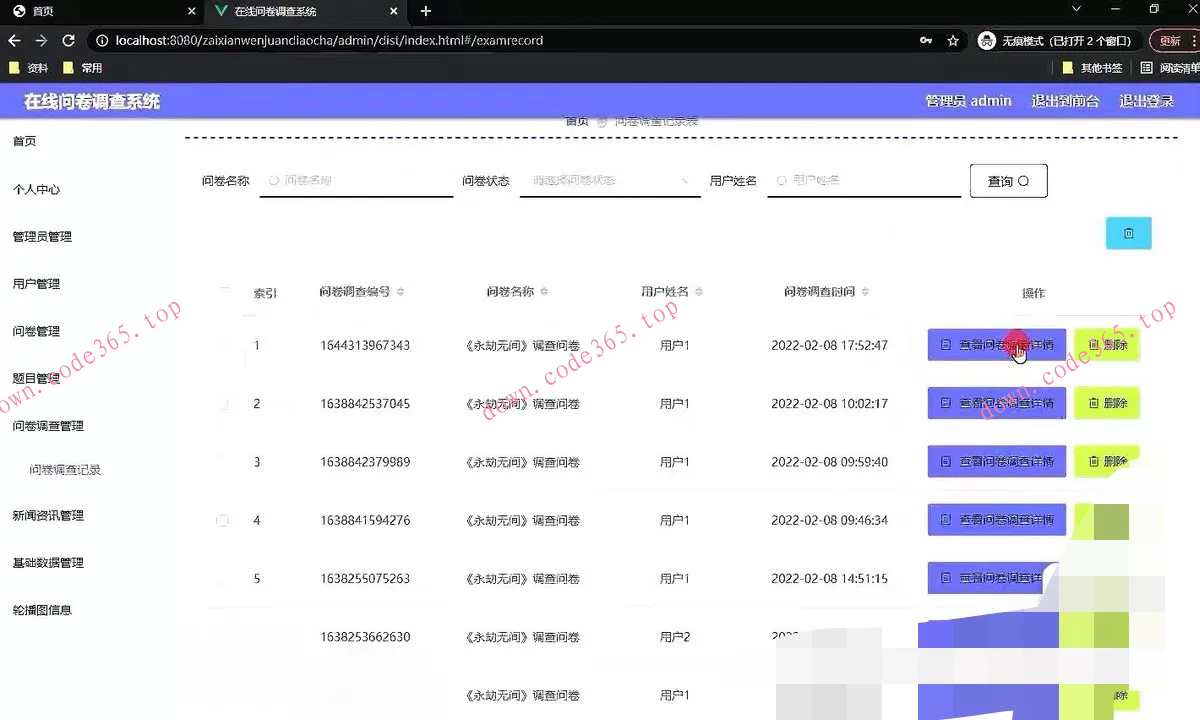Click the browser back arrow
This screenshot has height=720, width=1200.
[x=14, y=41]
